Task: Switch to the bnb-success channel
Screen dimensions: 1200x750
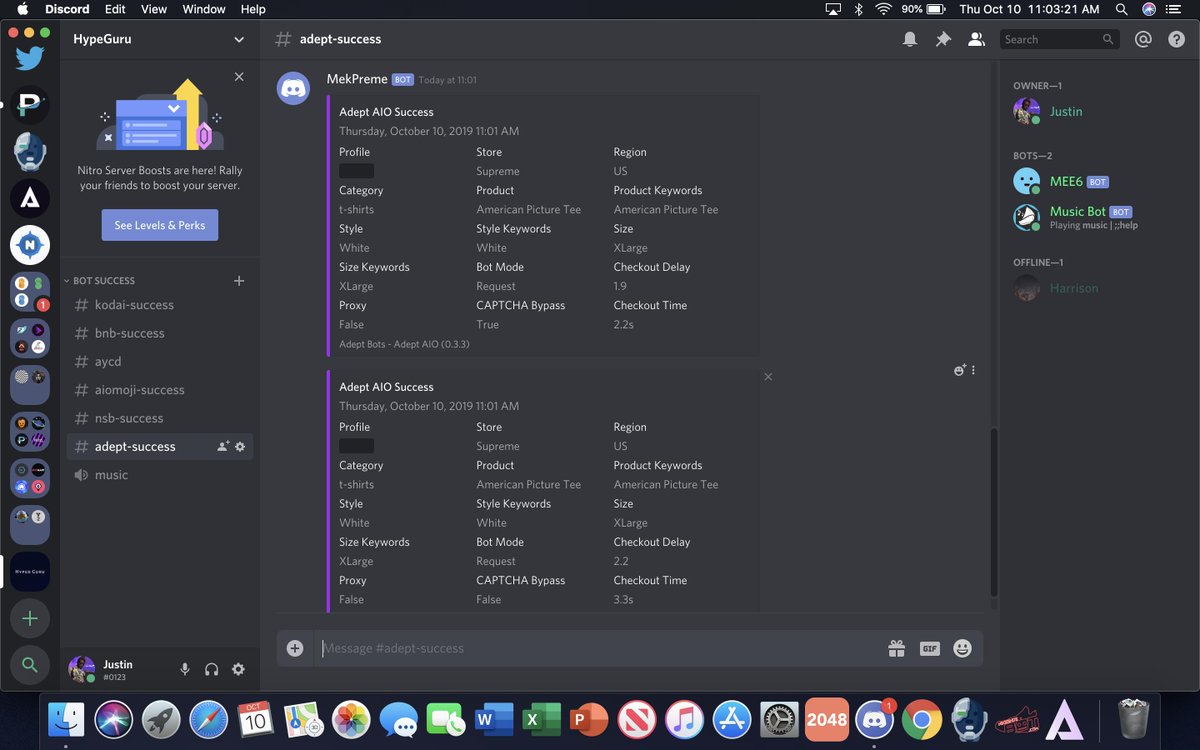Action: pyautogui.click(x=160, y=333)
